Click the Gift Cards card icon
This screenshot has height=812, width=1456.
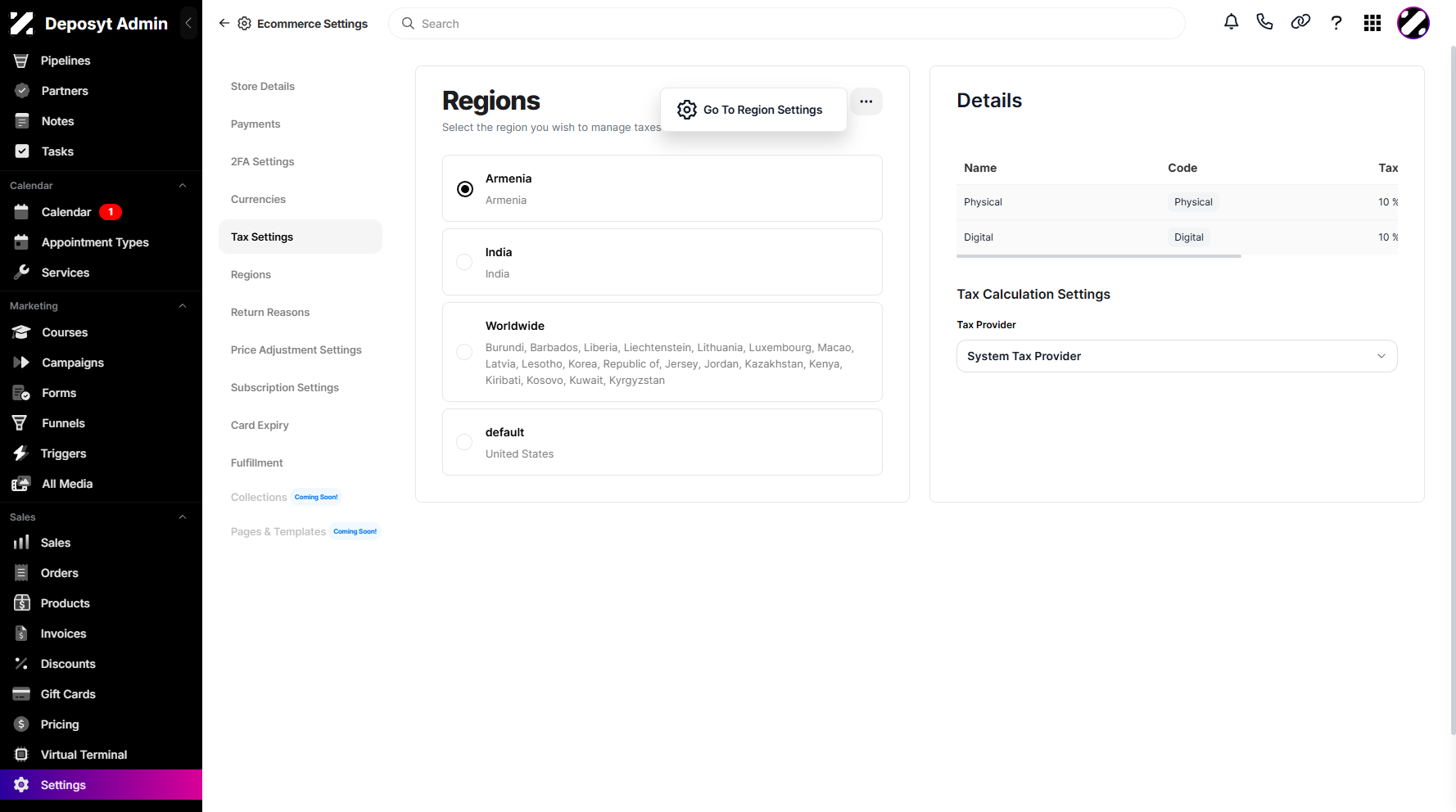tap(21, 694)
